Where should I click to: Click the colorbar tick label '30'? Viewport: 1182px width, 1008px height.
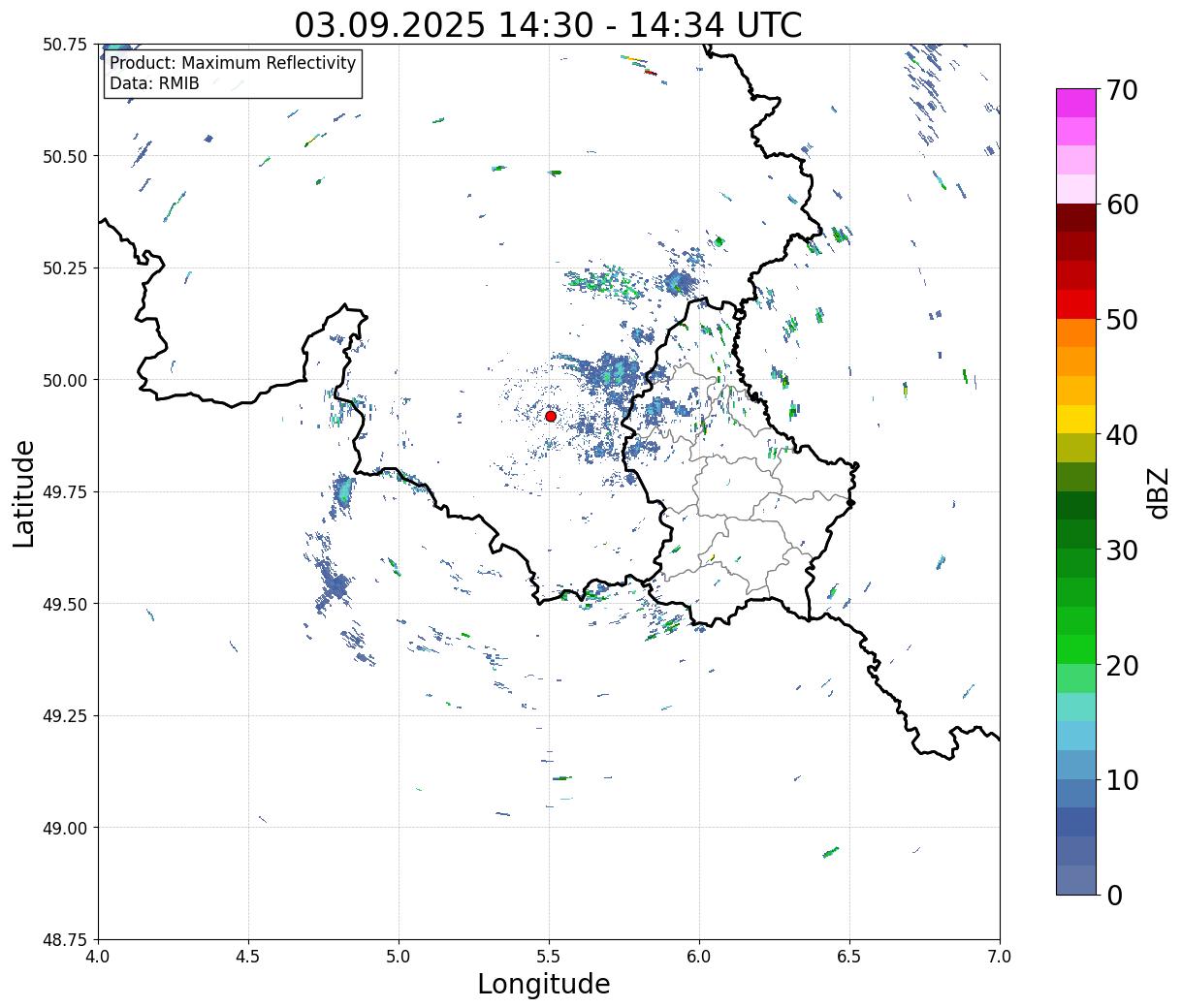[x=1122, y=550]
